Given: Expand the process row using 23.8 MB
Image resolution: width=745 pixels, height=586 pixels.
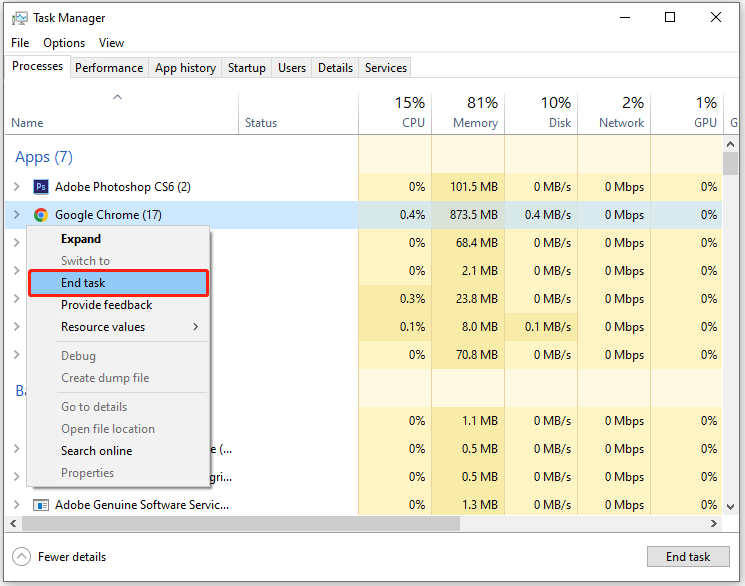Looking at the screenshot, I should pyautogui.click(x=17, y=299).
